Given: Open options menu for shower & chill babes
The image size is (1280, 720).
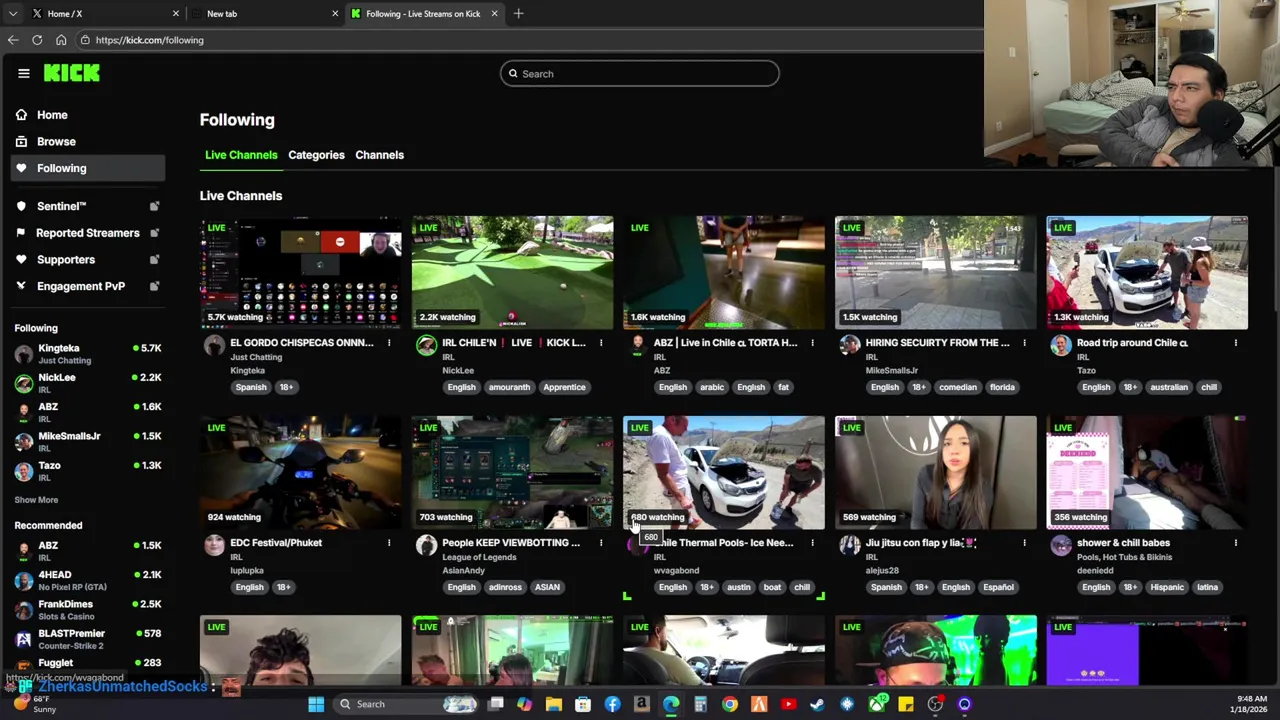Looking at the screenshot, I should tap(1236, 543).
